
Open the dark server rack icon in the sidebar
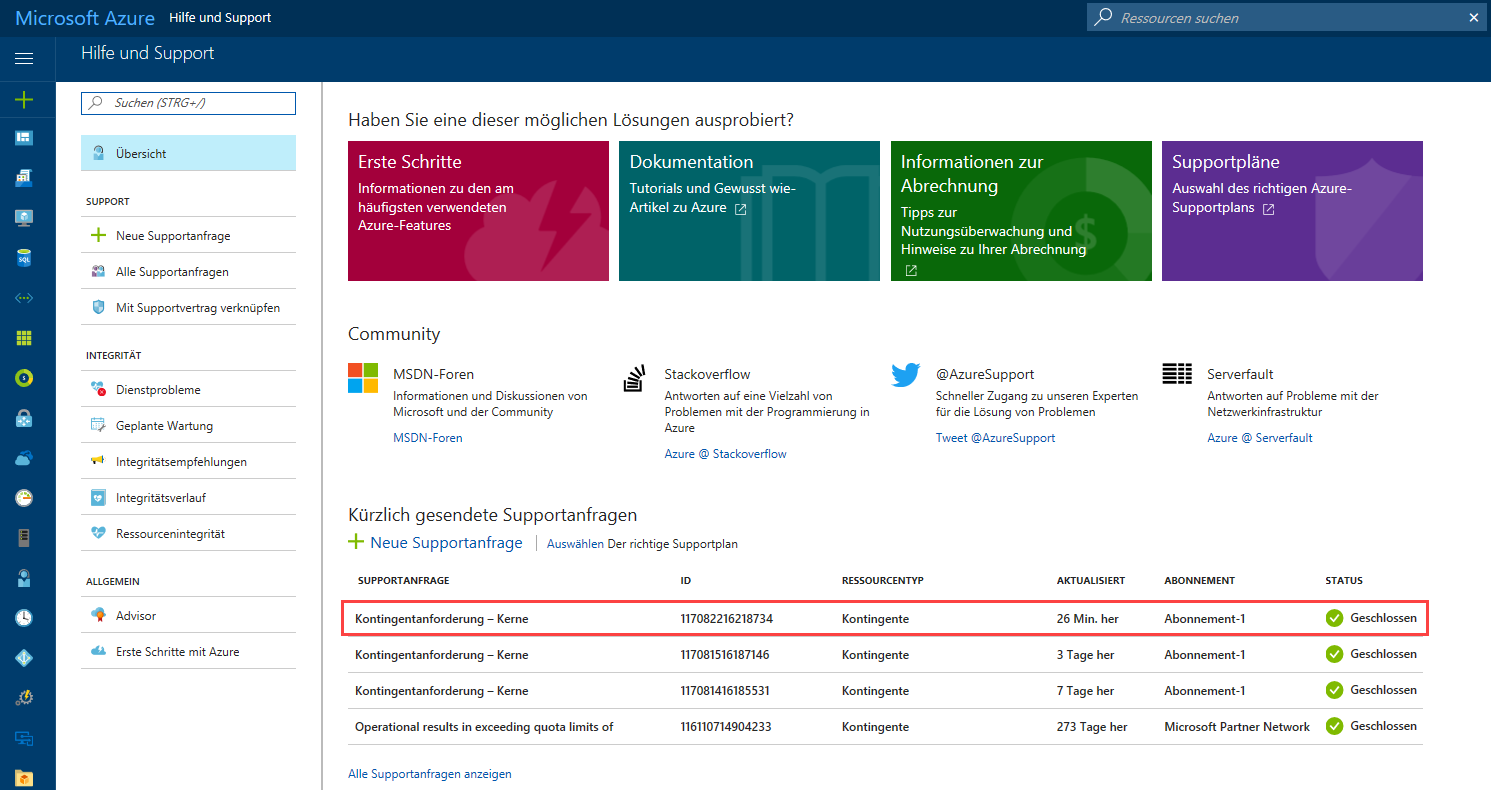tap(24, 538)
